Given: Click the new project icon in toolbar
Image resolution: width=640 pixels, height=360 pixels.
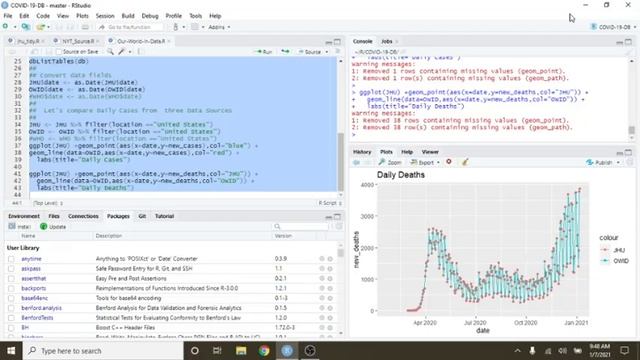Looking at the screenshot, I should [25, 27].
